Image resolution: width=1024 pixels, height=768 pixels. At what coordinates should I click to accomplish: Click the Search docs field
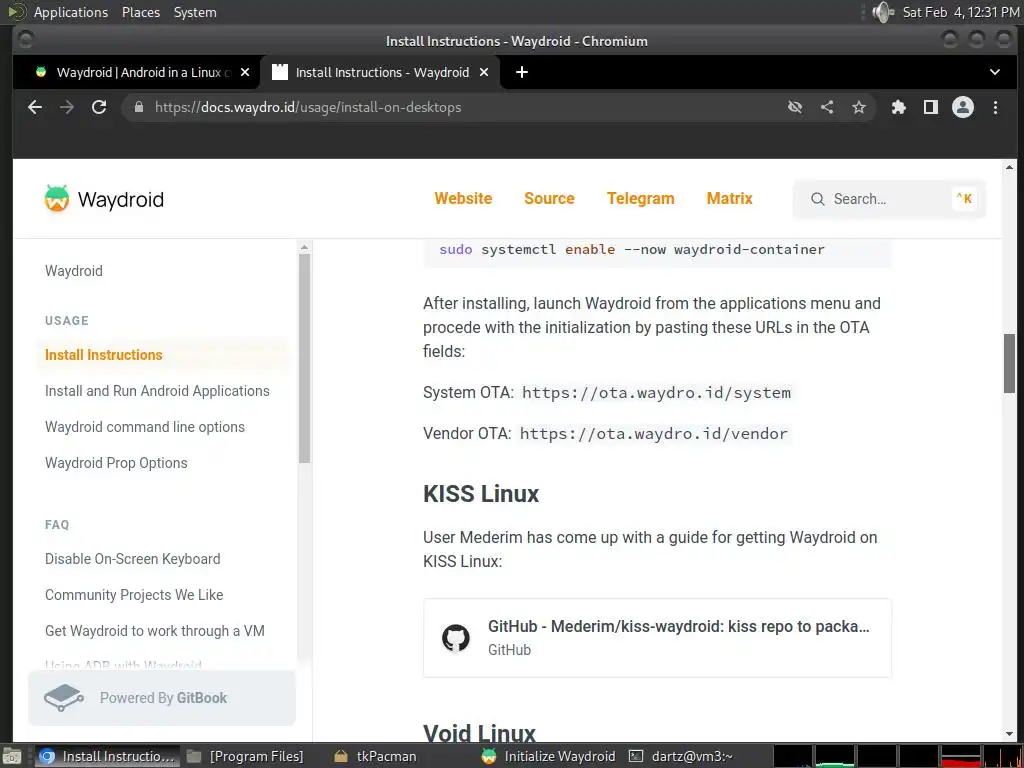tap(889, 199)
